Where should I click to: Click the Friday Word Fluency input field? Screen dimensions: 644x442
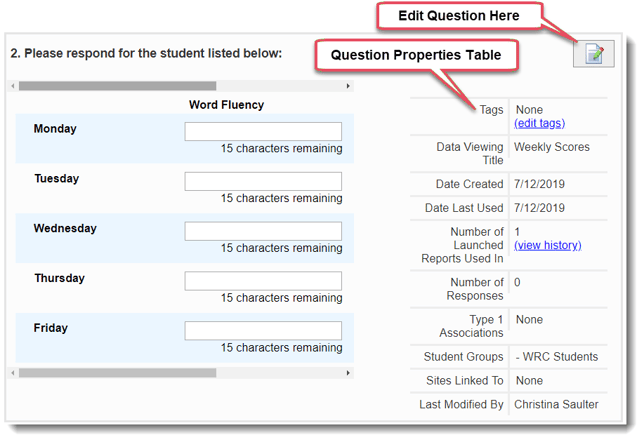coord(263,331)
